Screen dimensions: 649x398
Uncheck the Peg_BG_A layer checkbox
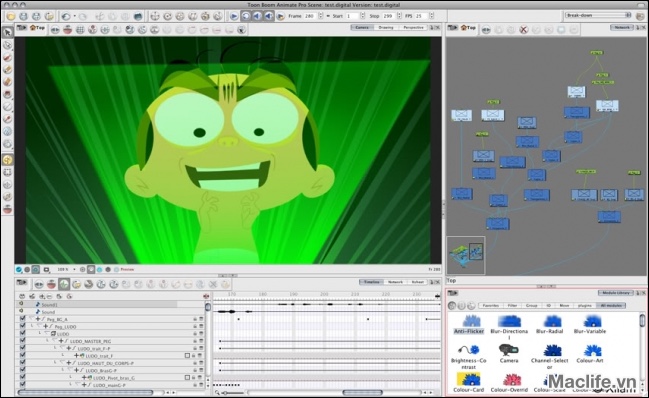(22, 319)
